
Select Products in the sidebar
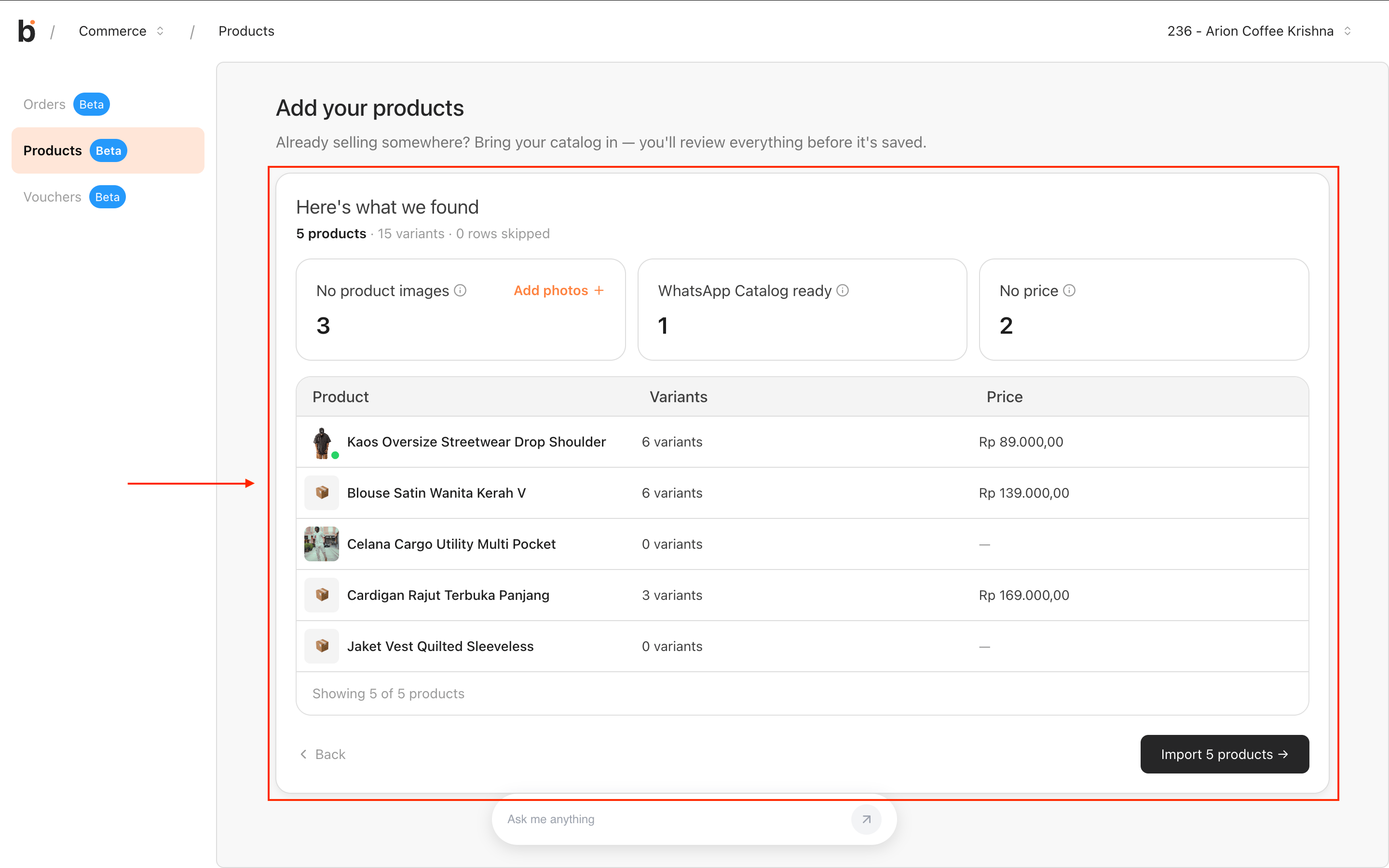(108, 150)
